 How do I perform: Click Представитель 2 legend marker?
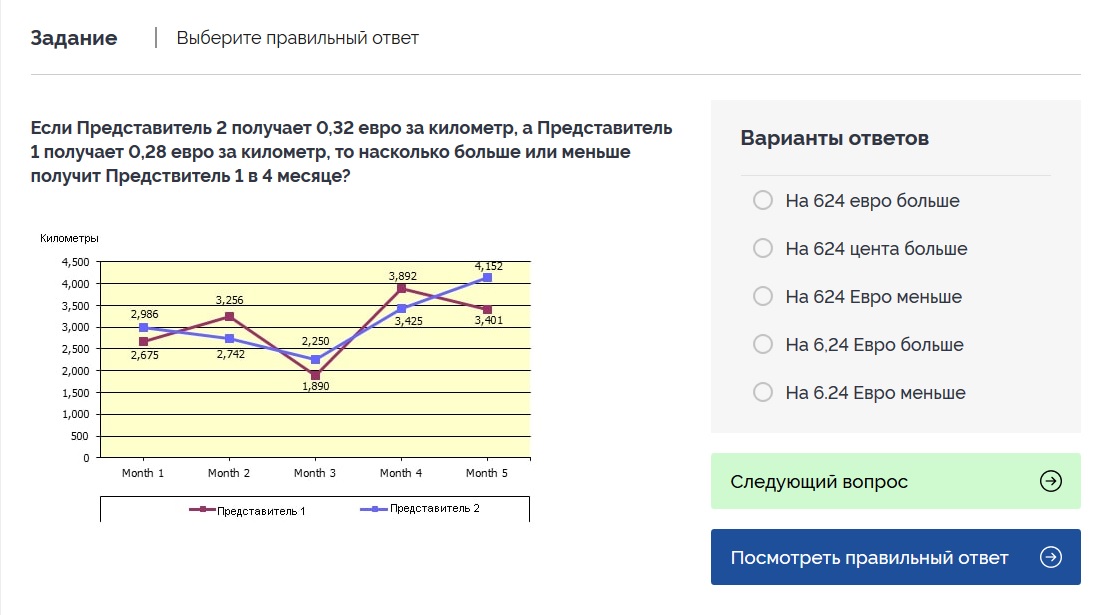point(375,509)
